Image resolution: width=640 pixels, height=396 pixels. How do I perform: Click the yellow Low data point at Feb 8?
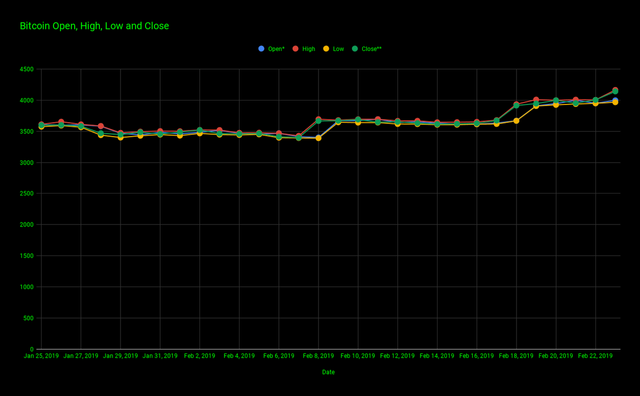pos(318,138)
